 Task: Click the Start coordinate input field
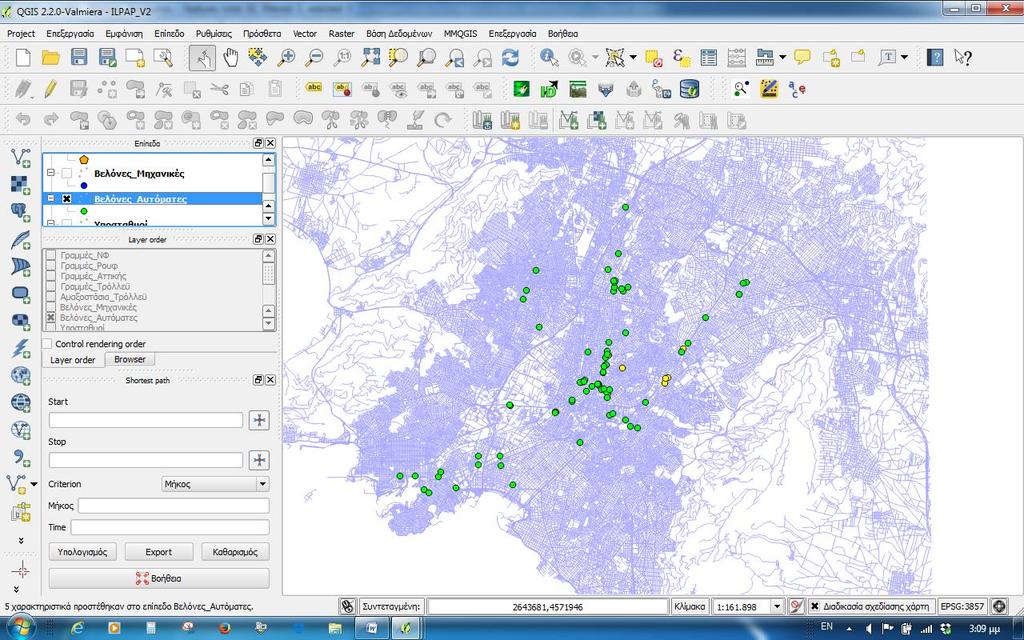tap(146, 420)
